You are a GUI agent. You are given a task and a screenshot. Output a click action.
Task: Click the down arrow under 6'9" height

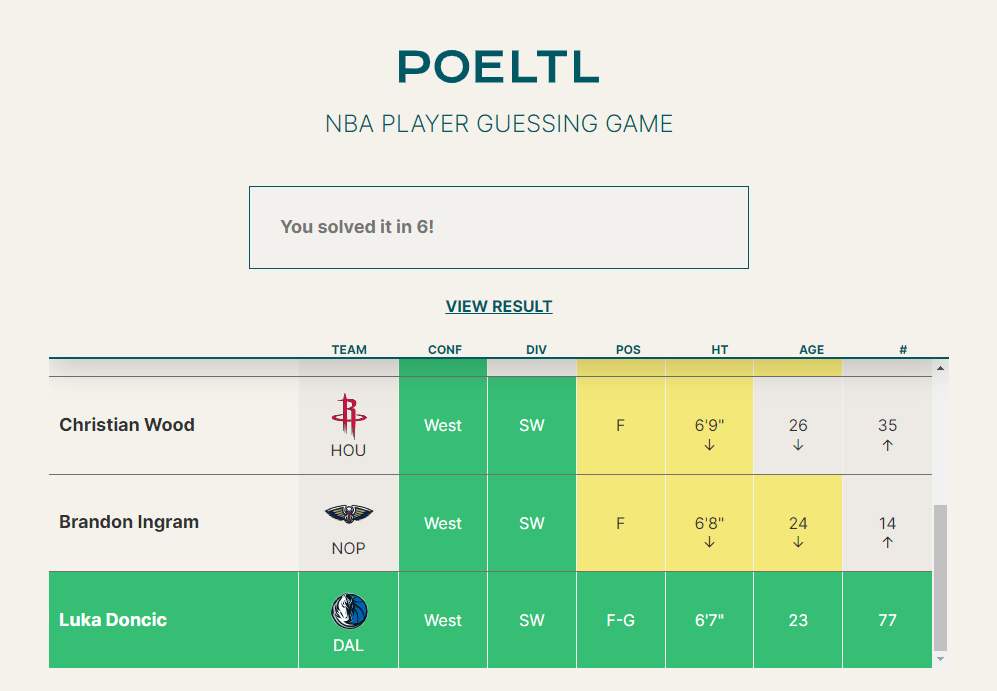(x=709, y=445)
